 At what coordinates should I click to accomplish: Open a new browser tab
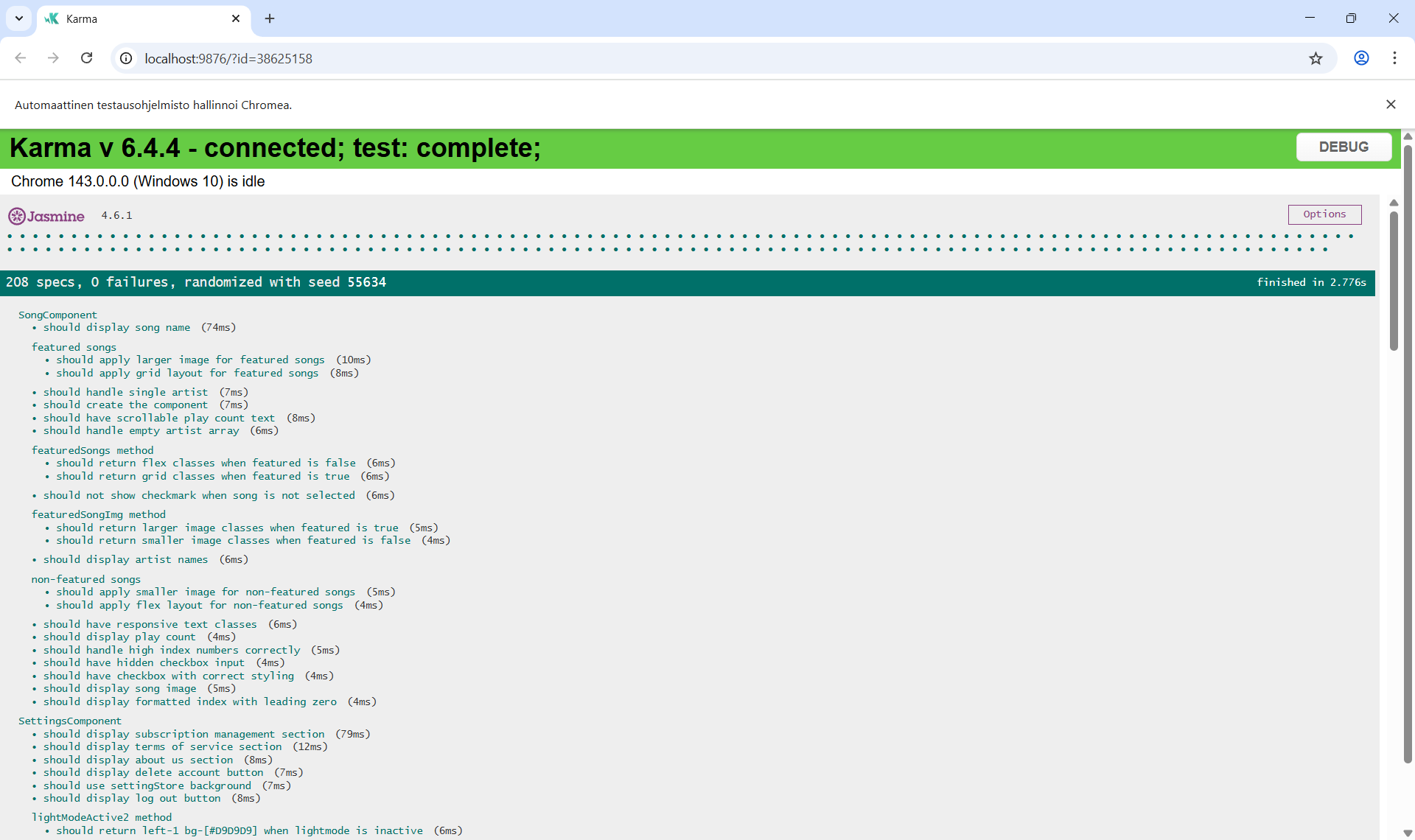click(x=270, y=18)
